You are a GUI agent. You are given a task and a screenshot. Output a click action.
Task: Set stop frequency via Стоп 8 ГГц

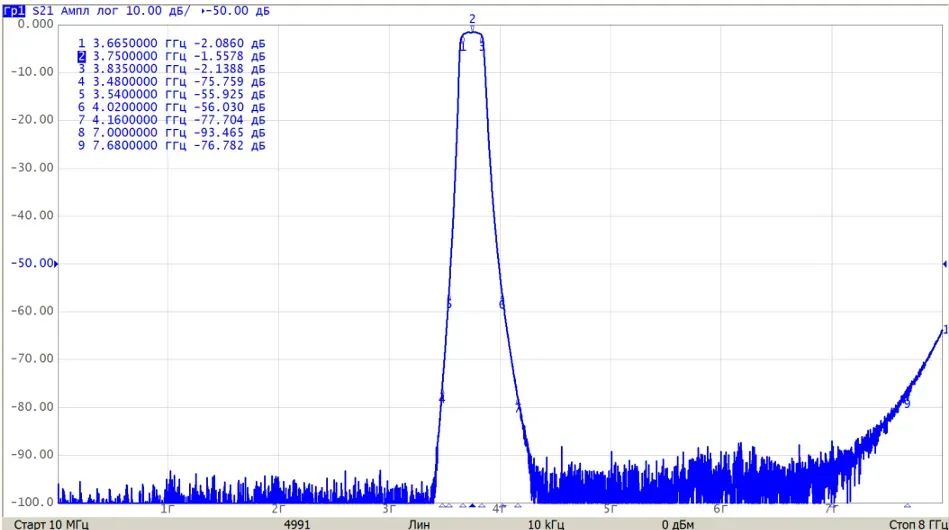click(x=918, y=524)
